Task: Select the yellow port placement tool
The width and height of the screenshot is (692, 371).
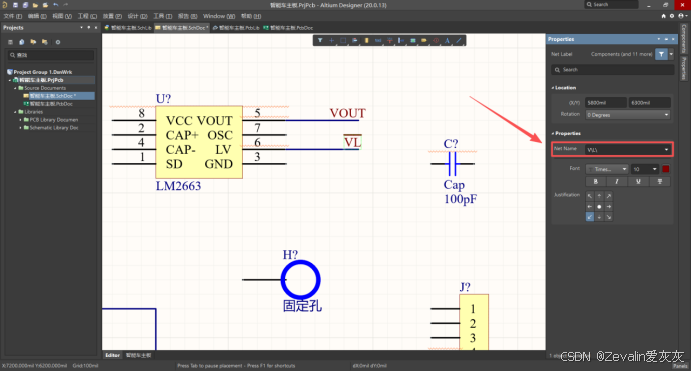Action: pyautogui.click(x=424, y=40)
